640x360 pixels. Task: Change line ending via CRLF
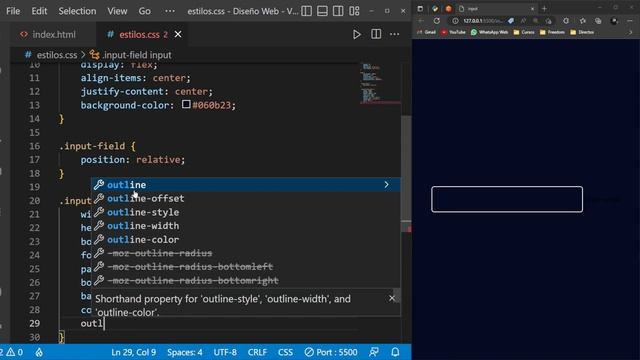pos(257,352)
